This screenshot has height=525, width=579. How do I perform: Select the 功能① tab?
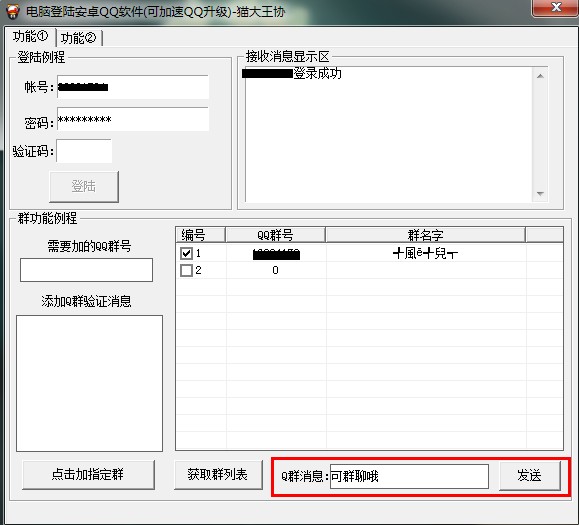click(30, 37)
